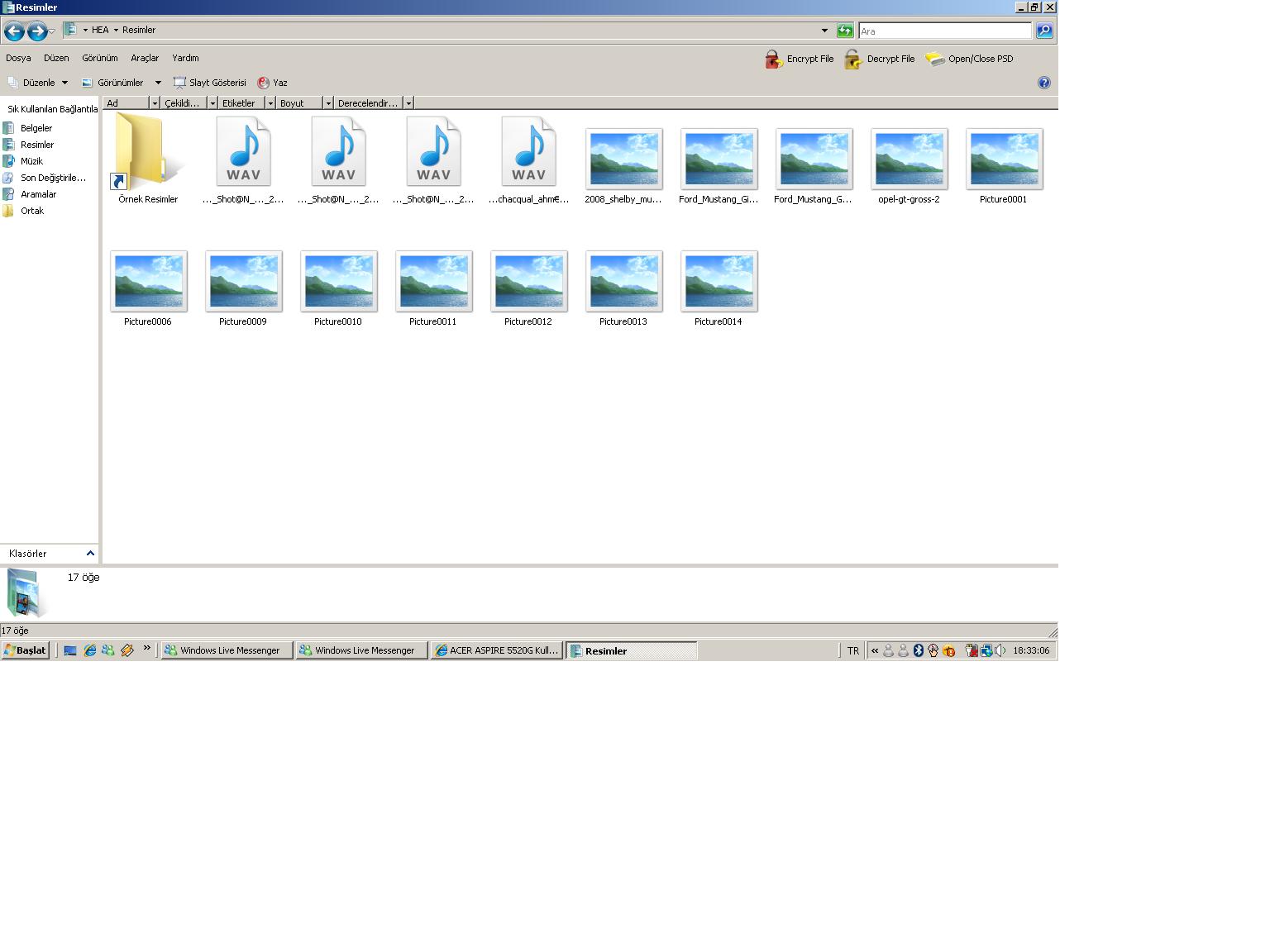The width and height of the screenshot is (1270, 952).
Task: Show more Quick Launch items chevron
Action: pyautogui.click(x=146, y=649)
